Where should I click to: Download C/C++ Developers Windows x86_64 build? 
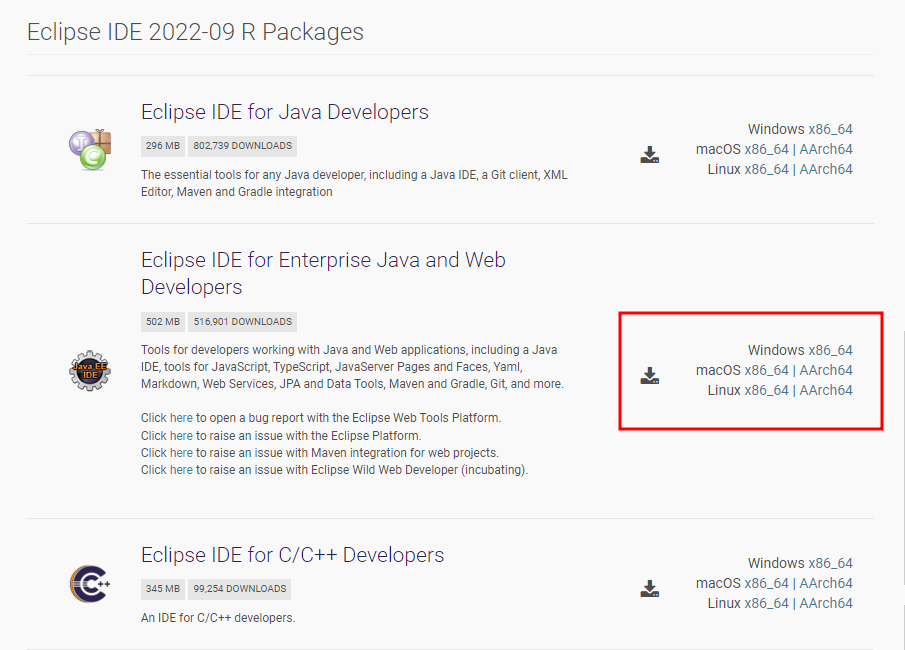[831, 563]
